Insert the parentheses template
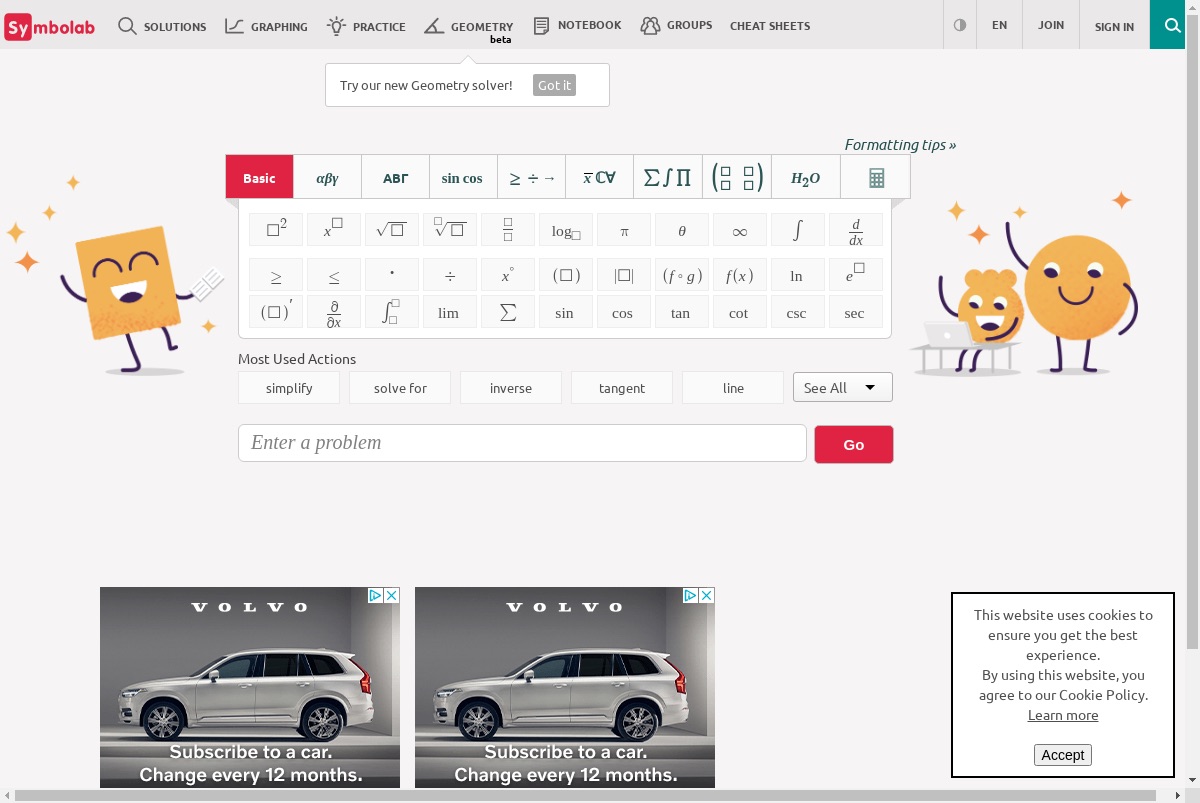This screenshot has height=803, width=1200. click(566, 276)
